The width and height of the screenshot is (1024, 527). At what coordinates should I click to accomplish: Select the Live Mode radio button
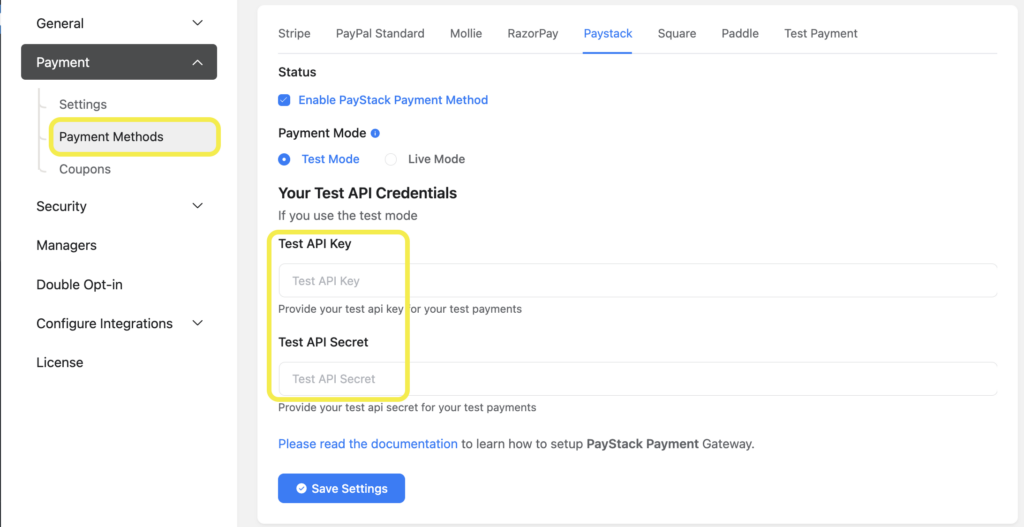(x=391, y=159)
